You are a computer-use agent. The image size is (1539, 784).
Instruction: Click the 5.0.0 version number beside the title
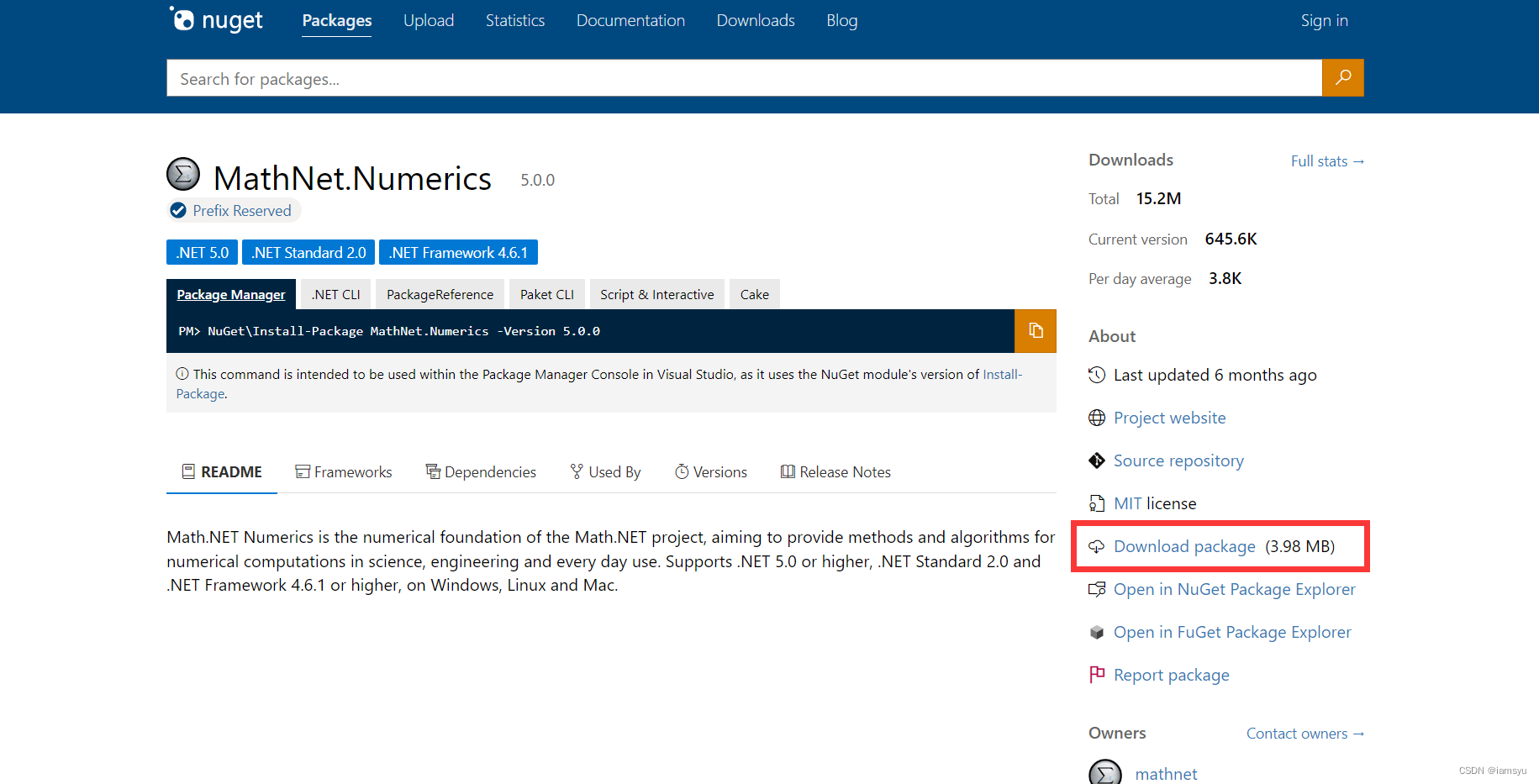click(537, 180)
